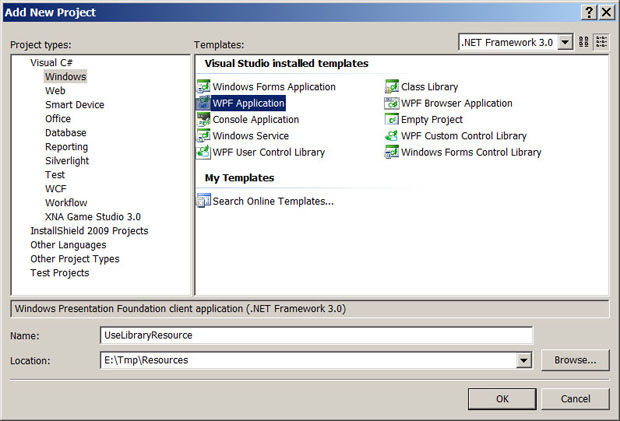Image resolution: width=620 pixels, height=421 pixels.
Task: Select the Office project type
Action: tap(58, 119)
